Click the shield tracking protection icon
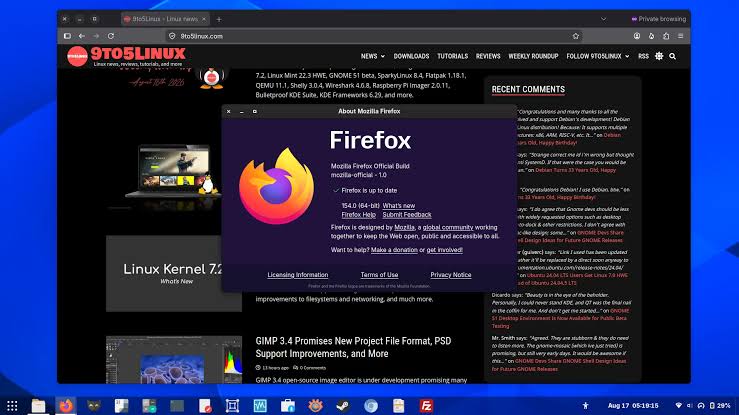Screen dimensions: 739x415 pos(172,36)
